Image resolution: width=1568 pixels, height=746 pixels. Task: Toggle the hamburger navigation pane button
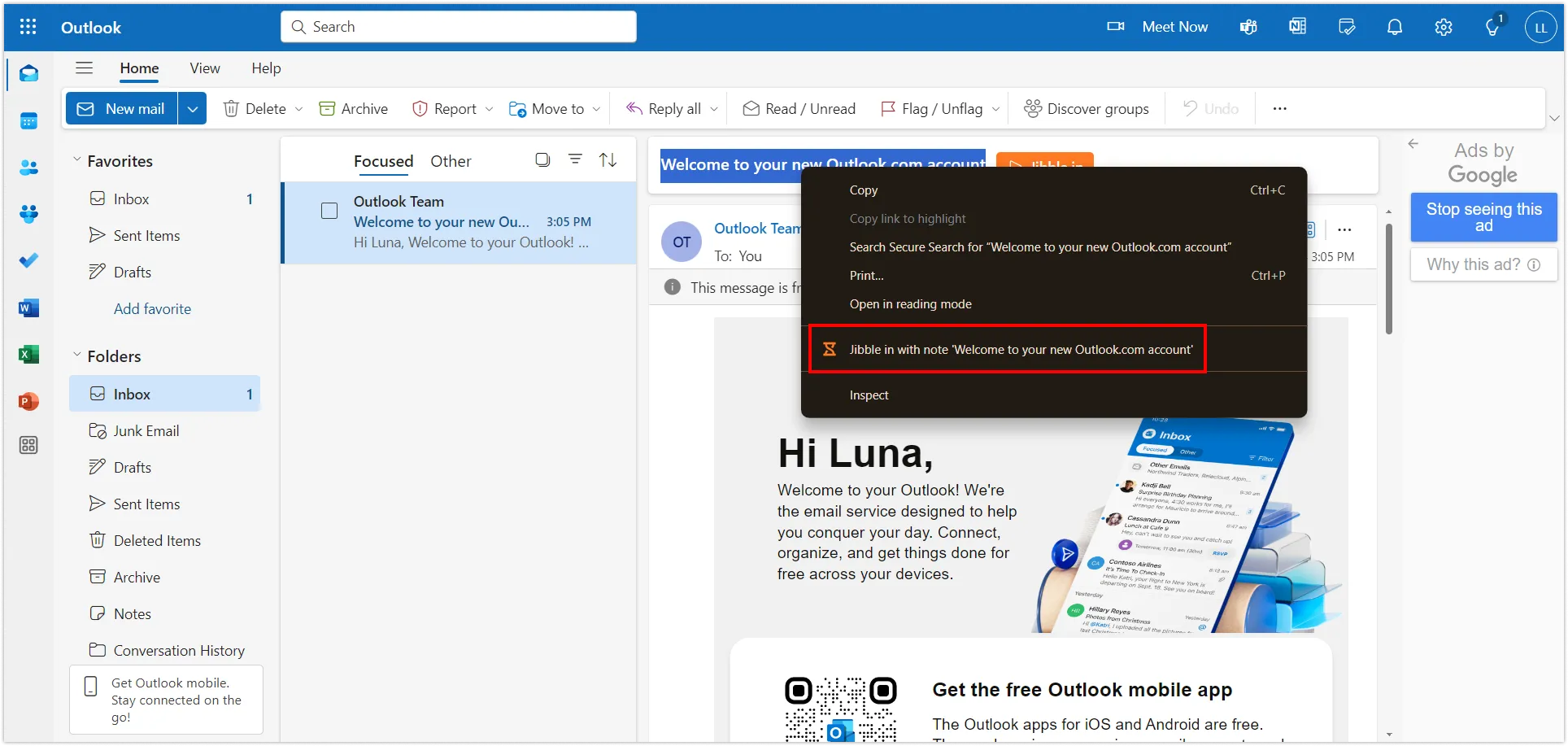click(84, 68)
